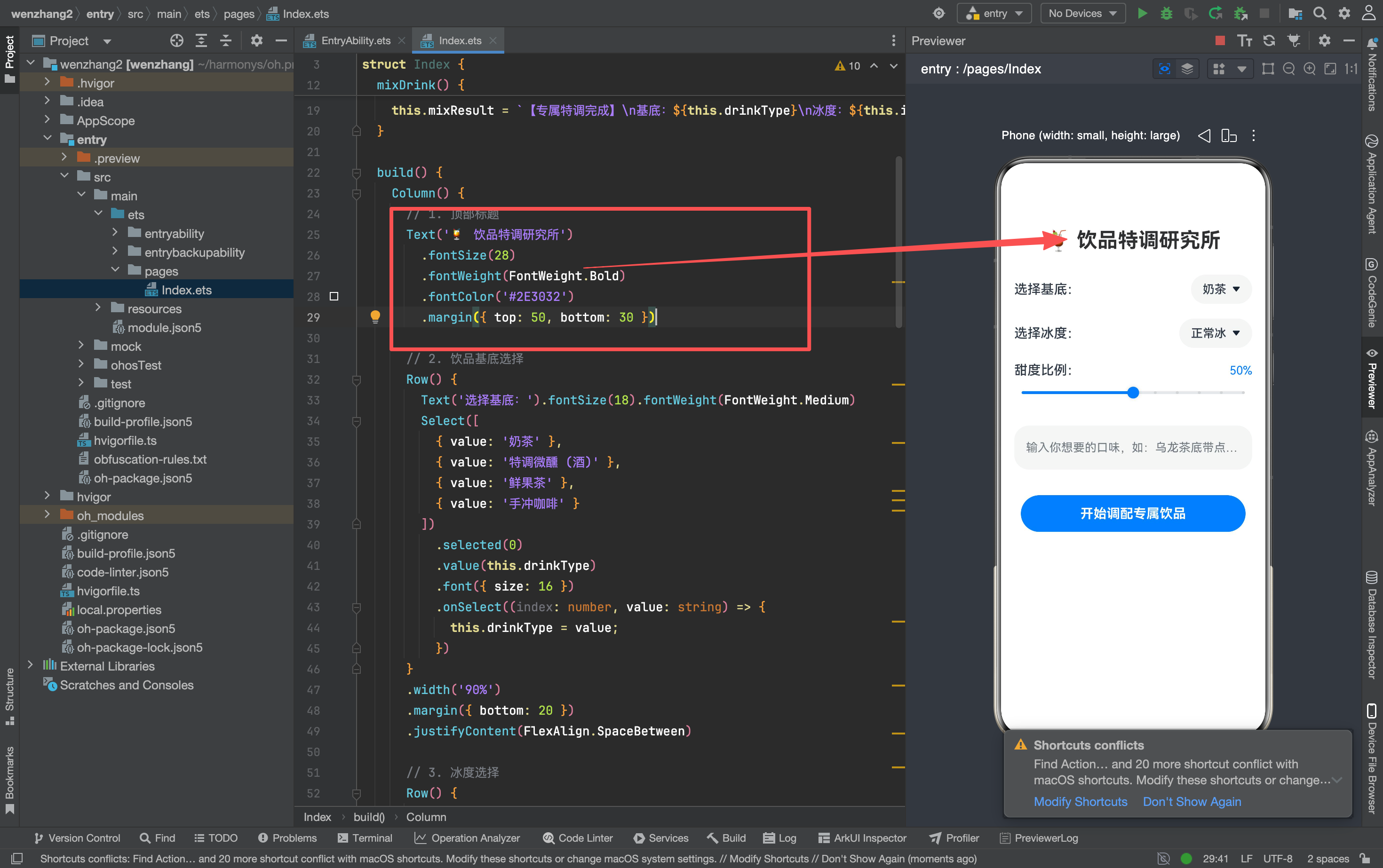Viewport: 1383px width, 868px height.
Task: Expand the oh_modules folder
Action: tap(47, 514)
